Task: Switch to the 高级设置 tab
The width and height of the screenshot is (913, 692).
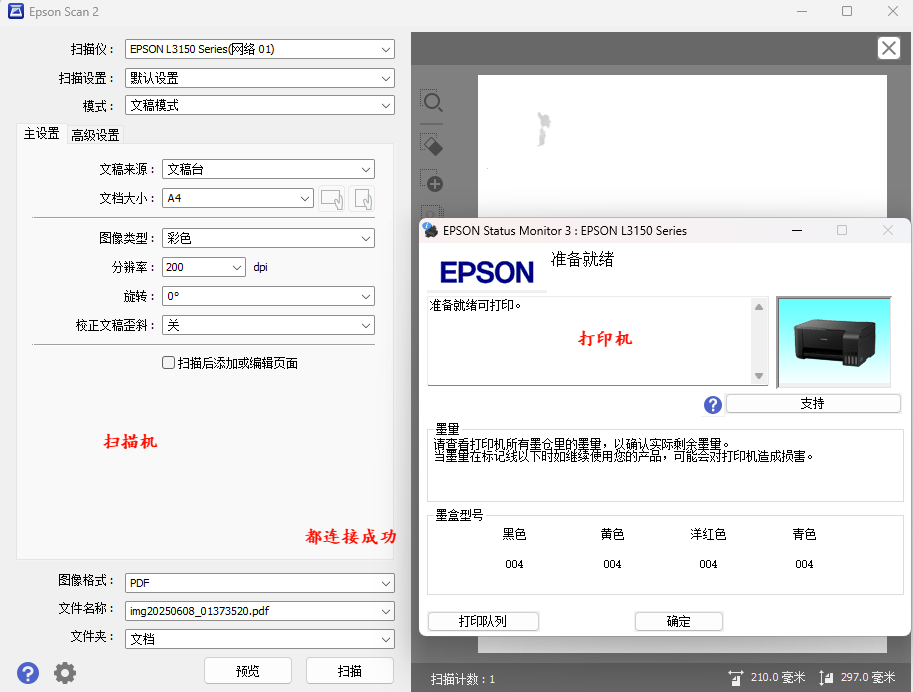Action: click(95, 135)
